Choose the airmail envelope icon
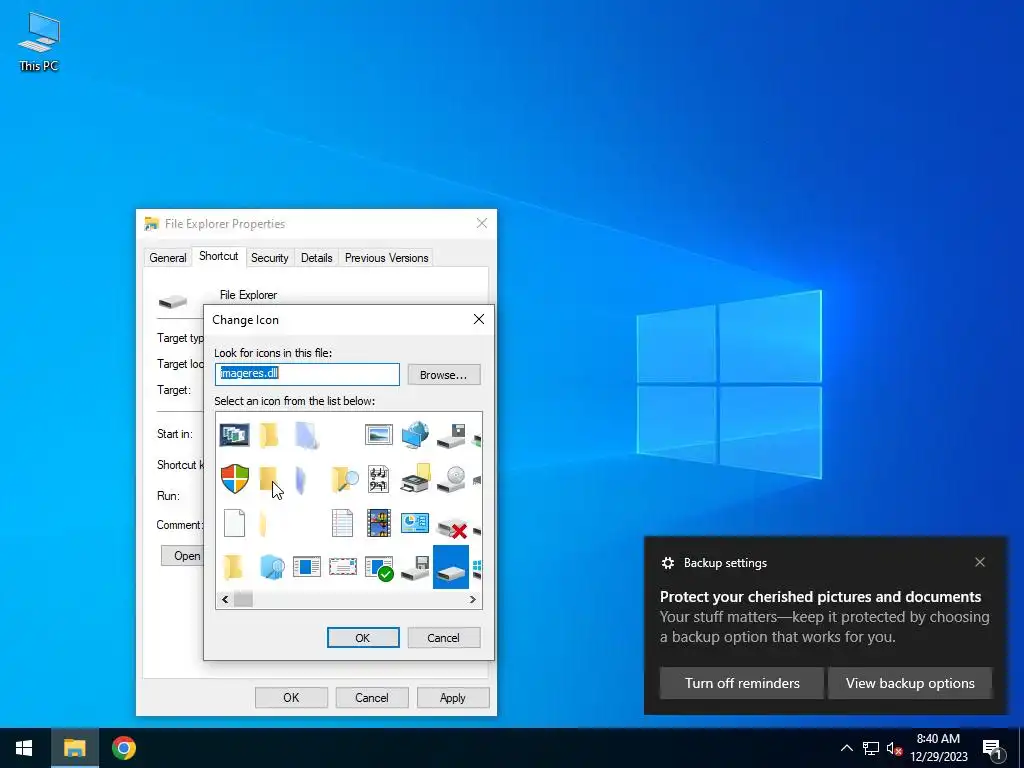Viewport: 1024px width, 768px height. coord(343,566)
